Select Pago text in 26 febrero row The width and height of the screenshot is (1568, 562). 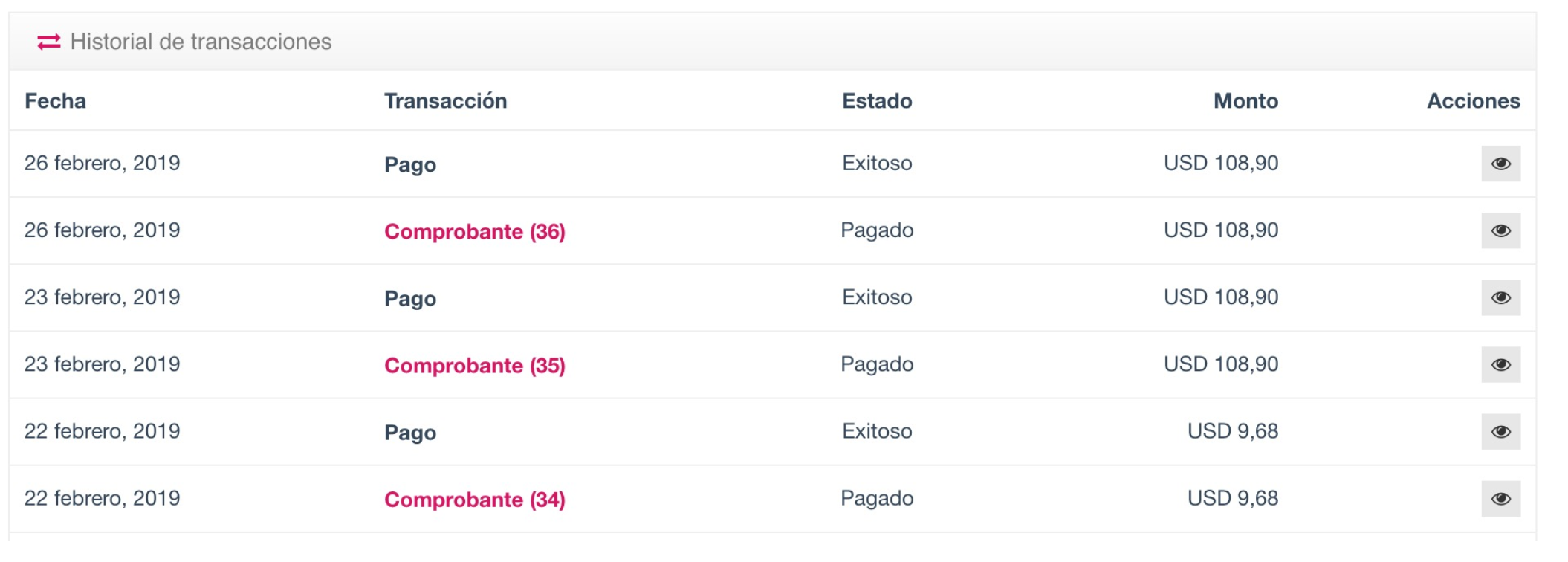410,164
